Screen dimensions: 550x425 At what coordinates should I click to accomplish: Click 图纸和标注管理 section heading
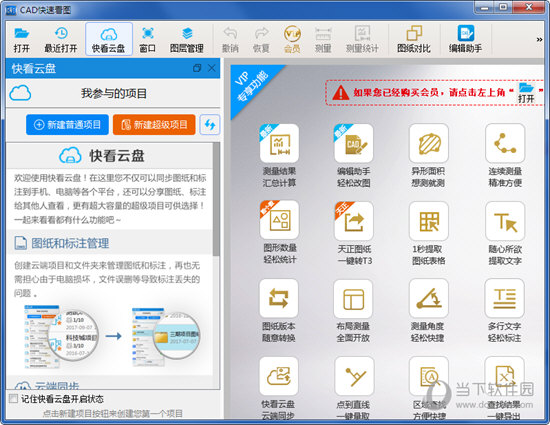[70, 243]
